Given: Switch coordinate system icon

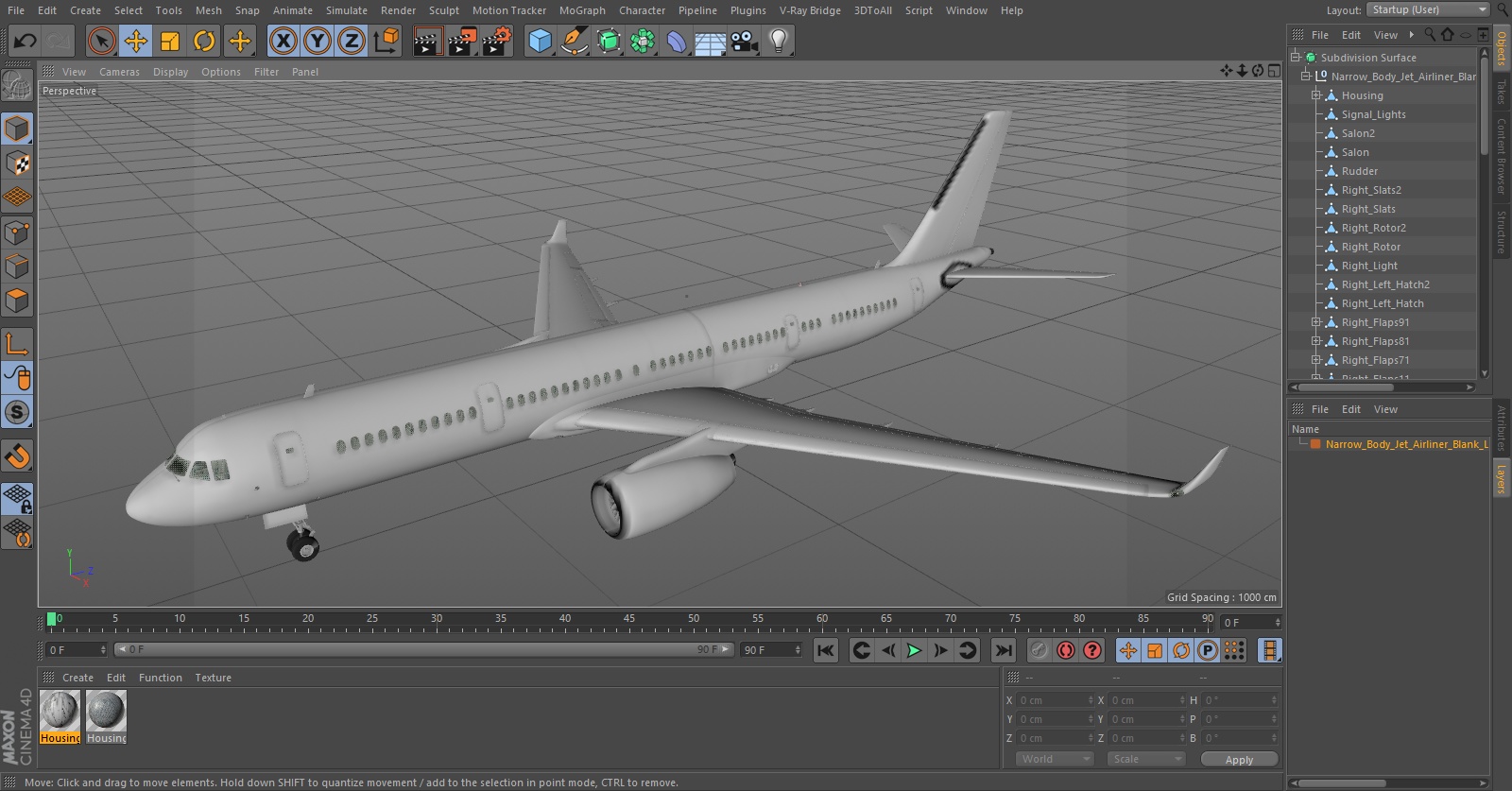Looking at the screenshot, I should click(x=387, y=41).
